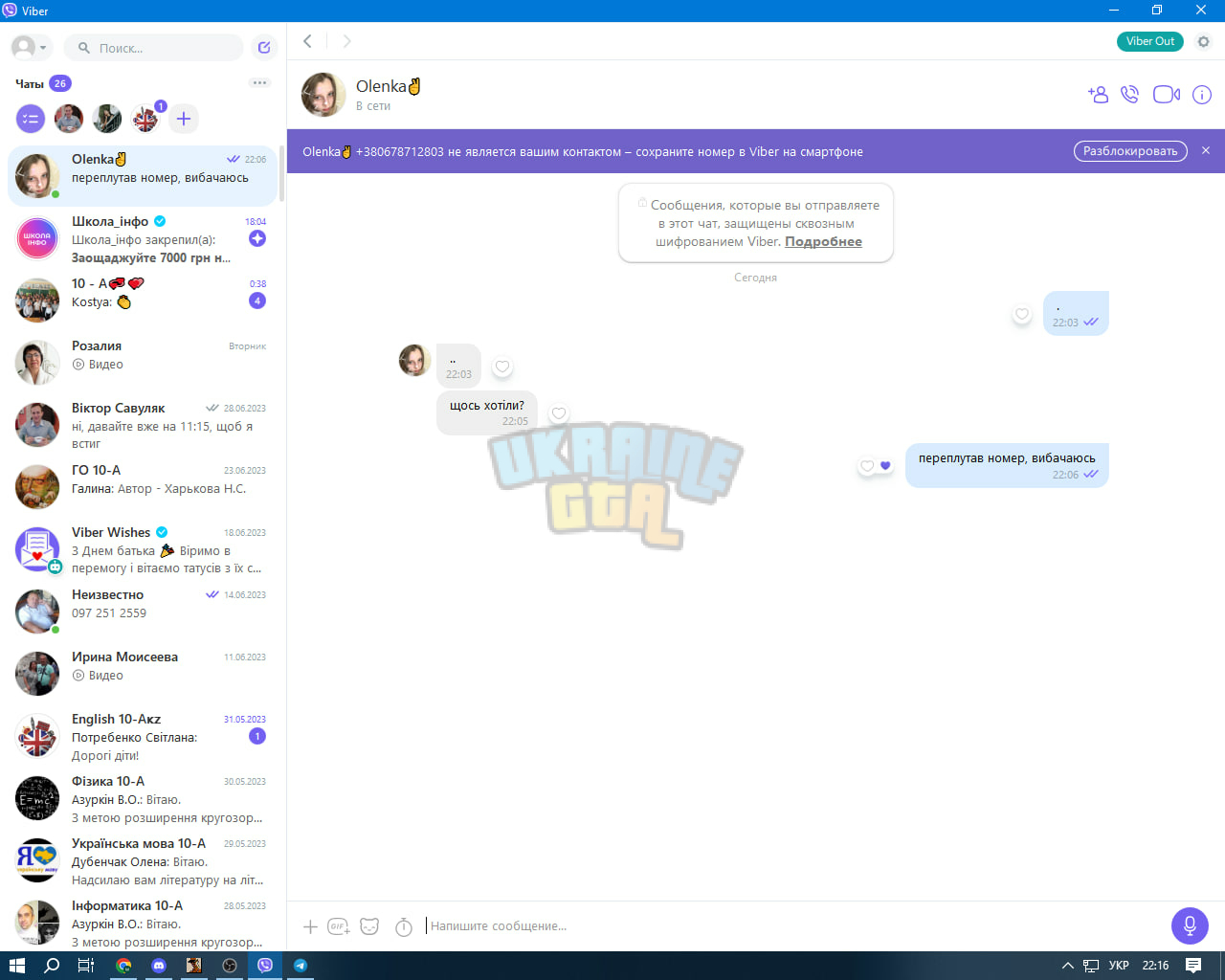Open the compose new message icon
This screenshot has width=1225, height=980.
[x=264, y=47]
